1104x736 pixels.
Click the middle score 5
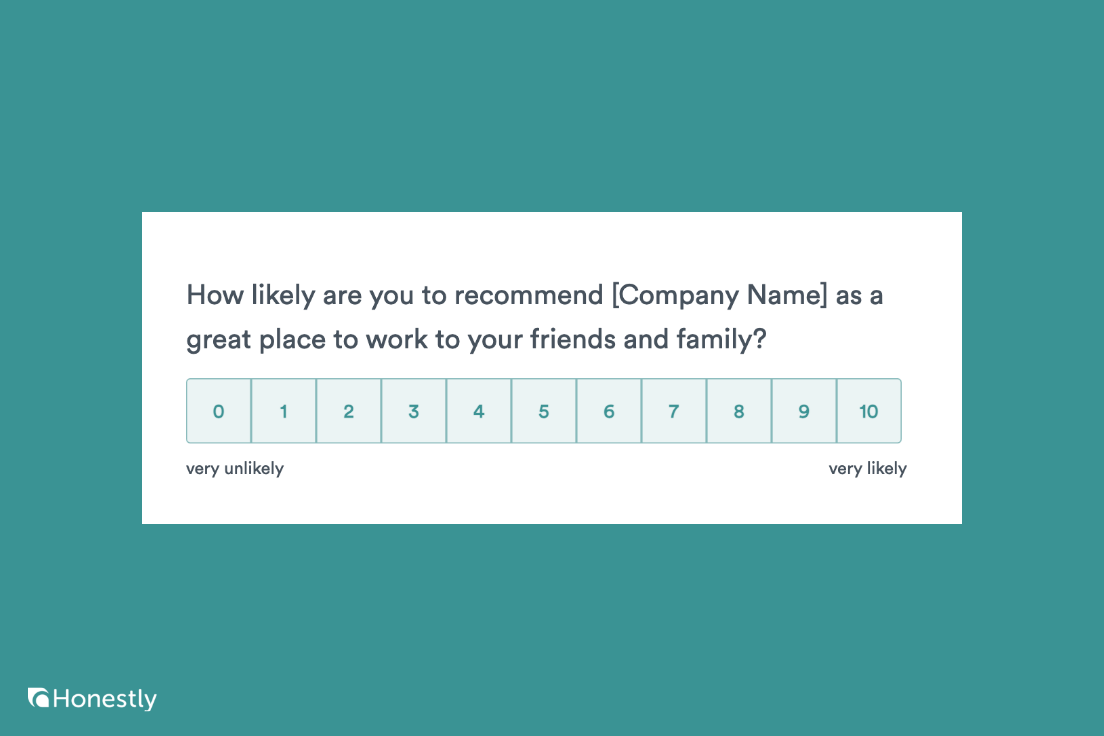pyautogui.click(x=544, y=411)
